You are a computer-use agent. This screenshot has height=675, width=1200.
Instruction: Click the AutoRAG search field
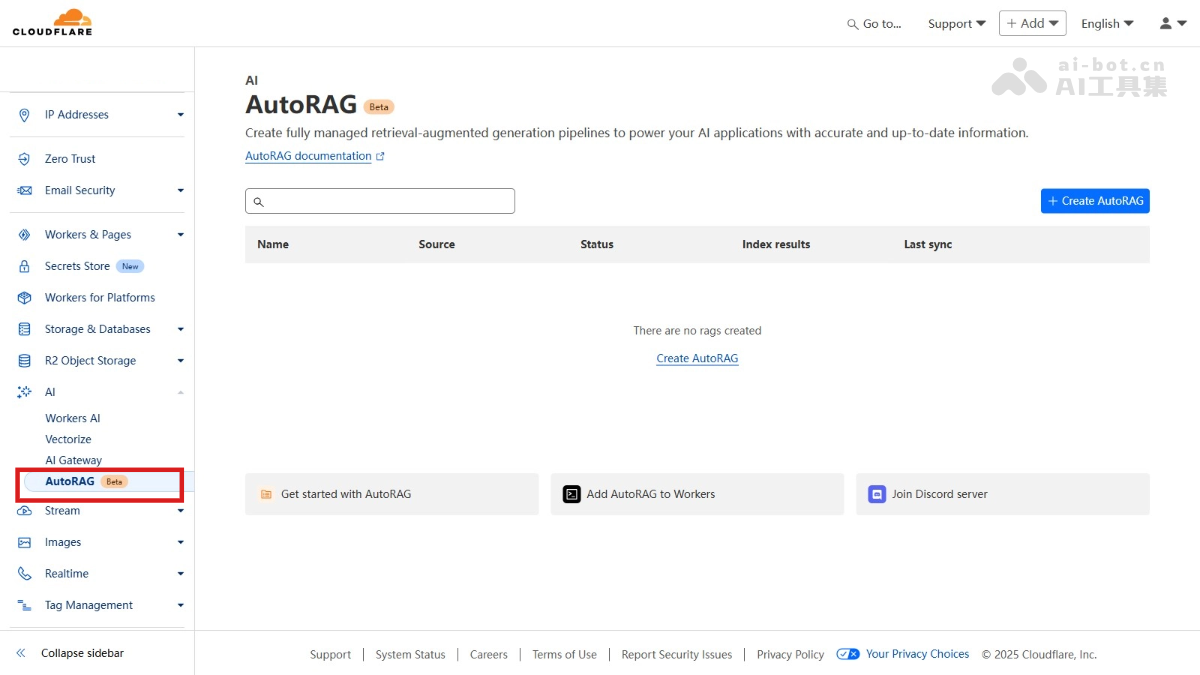[380, 201]
